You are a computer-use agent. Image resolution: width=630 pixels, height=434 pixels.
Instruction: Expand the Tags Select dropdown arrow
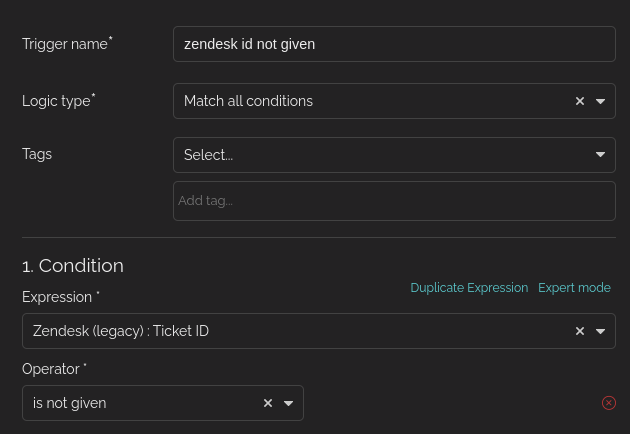(600, 155)
